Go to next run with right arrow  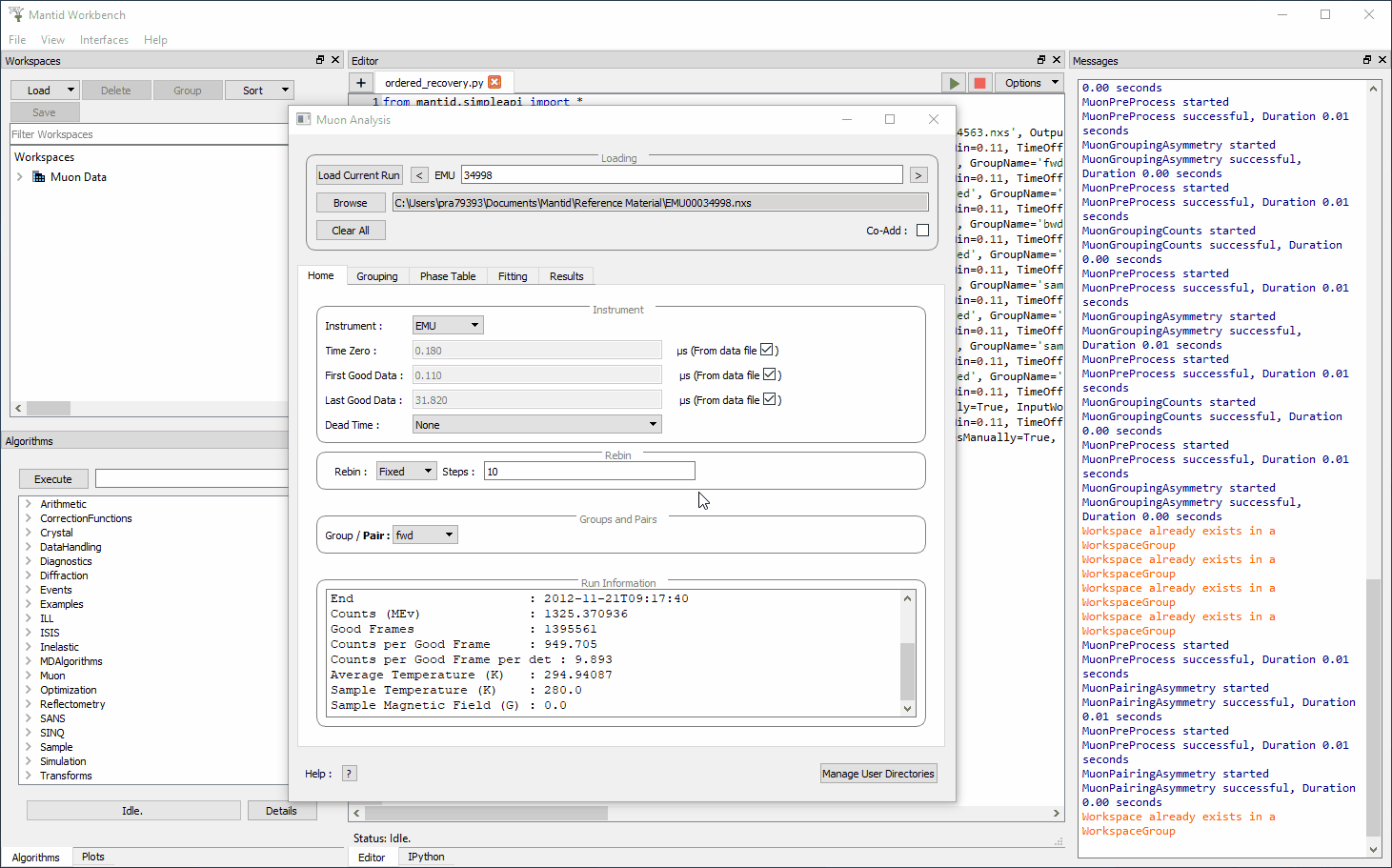918,175
